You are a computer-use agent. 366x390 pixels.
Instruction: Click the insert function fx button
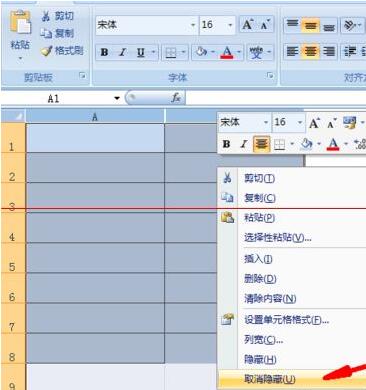pos(176,98)
